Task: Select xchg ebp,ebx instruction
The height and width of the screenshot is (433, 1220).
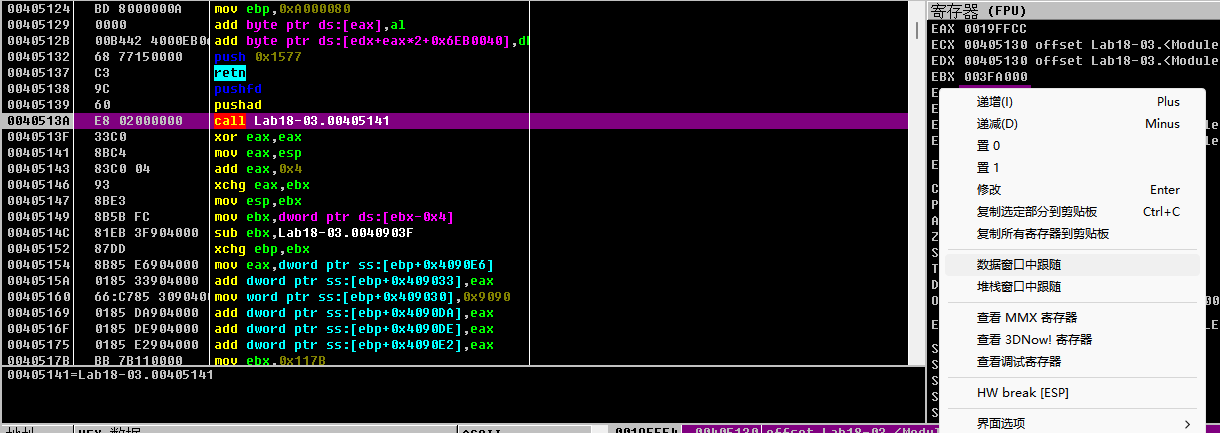Action: point(262,249)
